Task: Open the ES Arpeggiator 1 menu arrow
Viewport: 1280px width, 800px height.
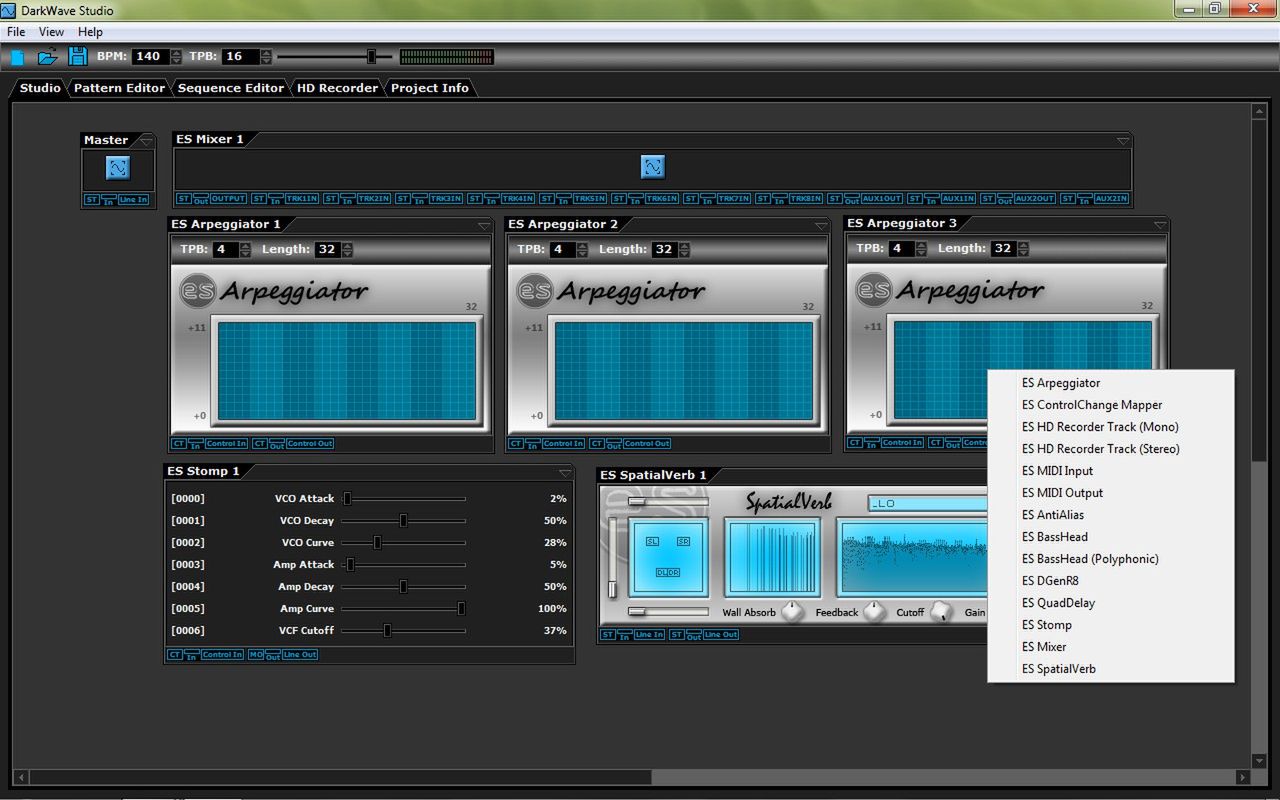Action: tap(484, 226)
